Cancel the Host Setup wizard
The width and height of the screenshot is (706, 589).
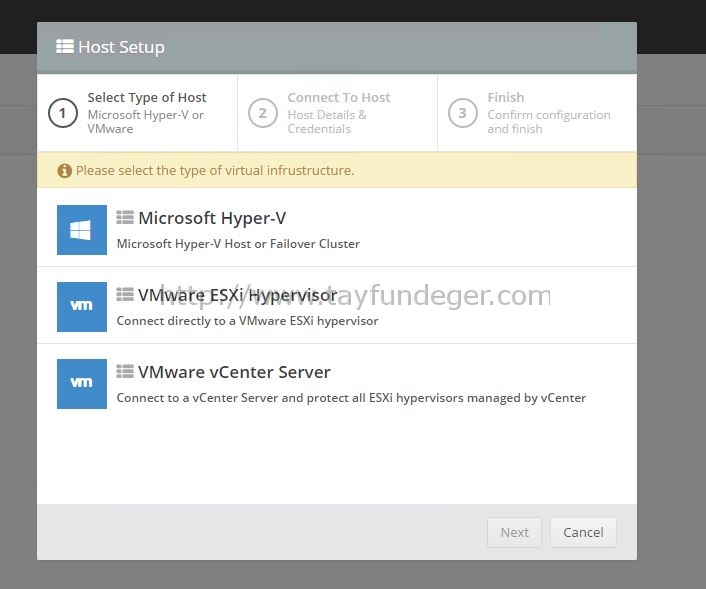pos(583,533)
